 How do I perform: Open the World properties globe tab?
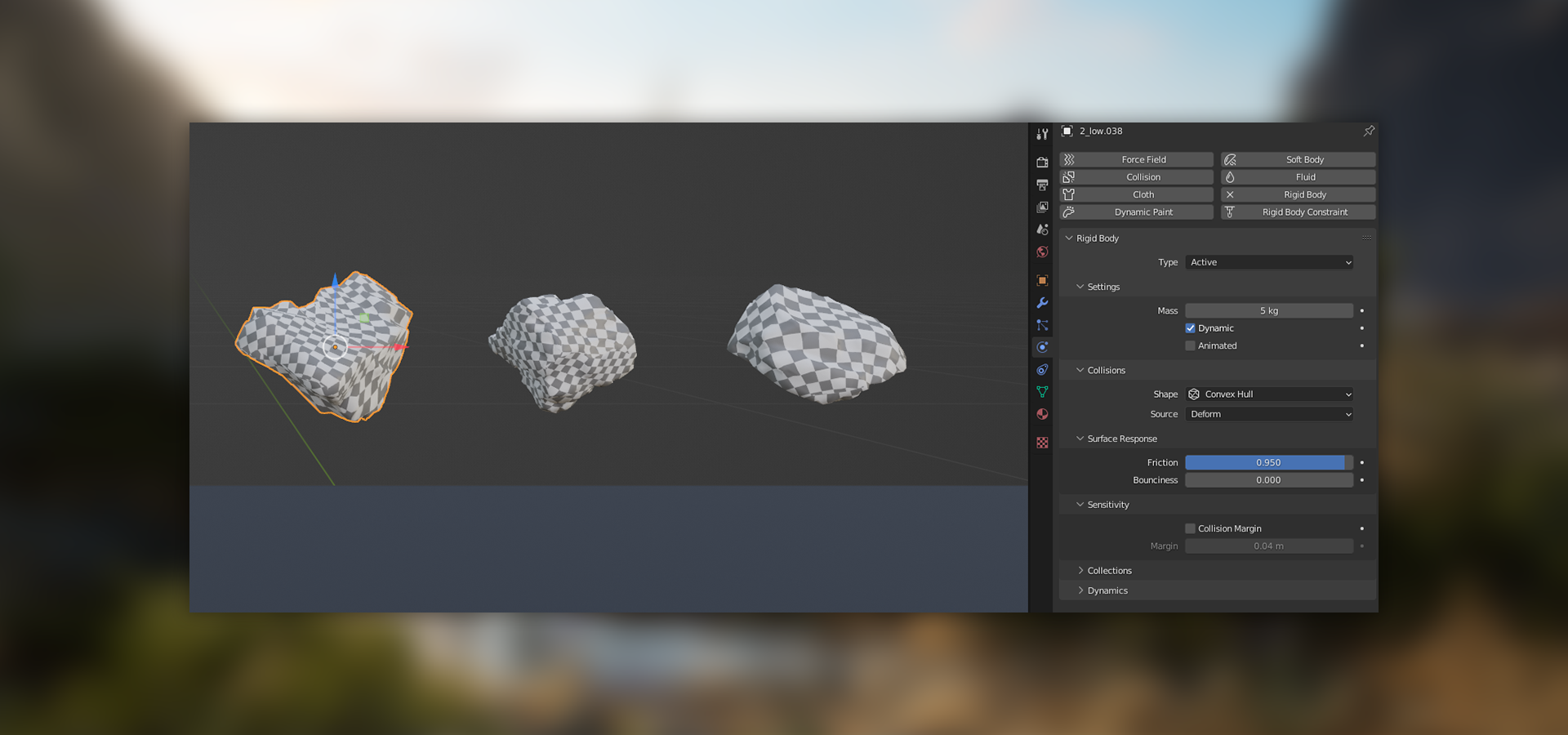point(1042,252)
